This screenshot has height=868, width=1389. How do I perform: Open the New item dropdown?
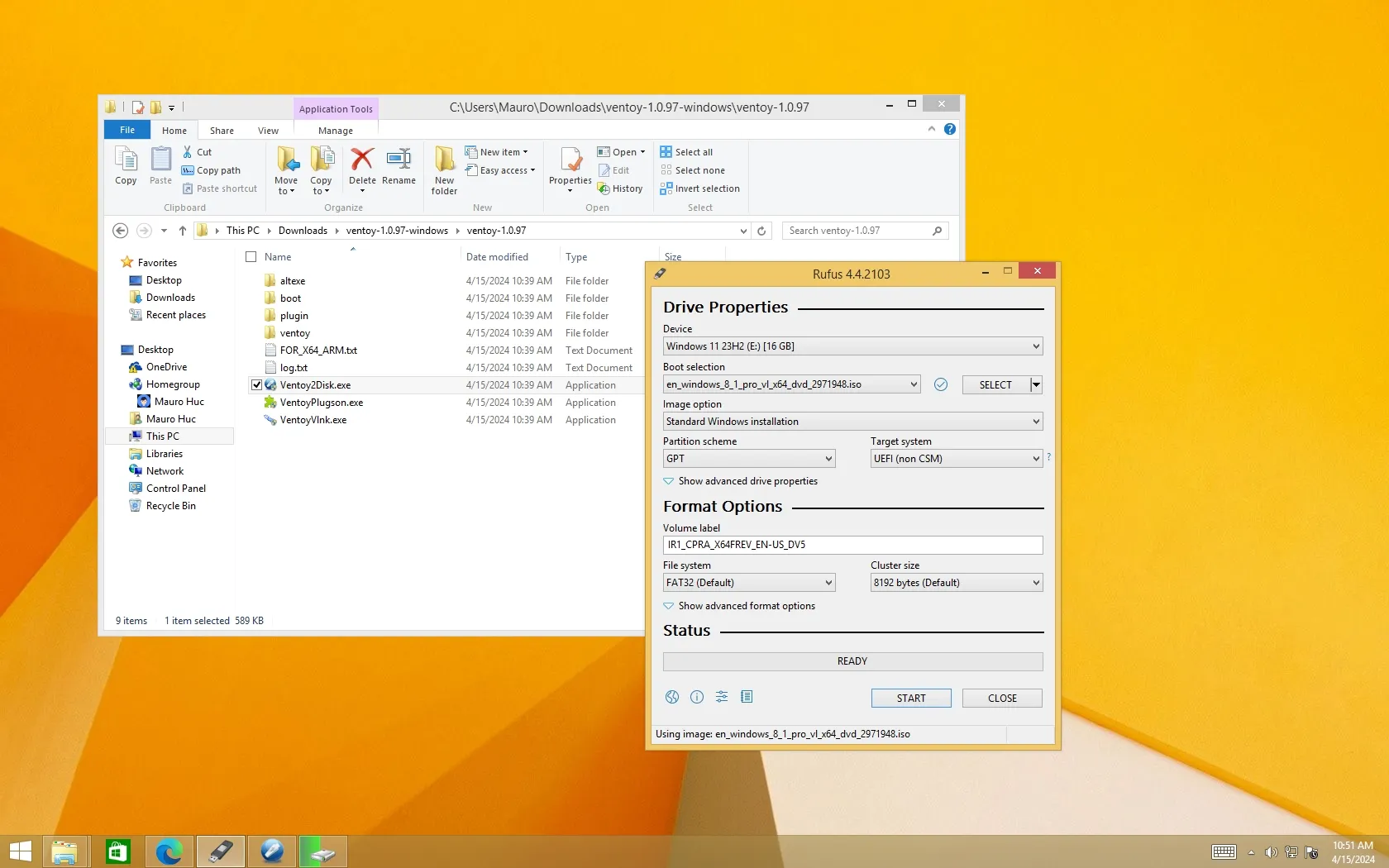pyautogui.click(x=496, y=152)
